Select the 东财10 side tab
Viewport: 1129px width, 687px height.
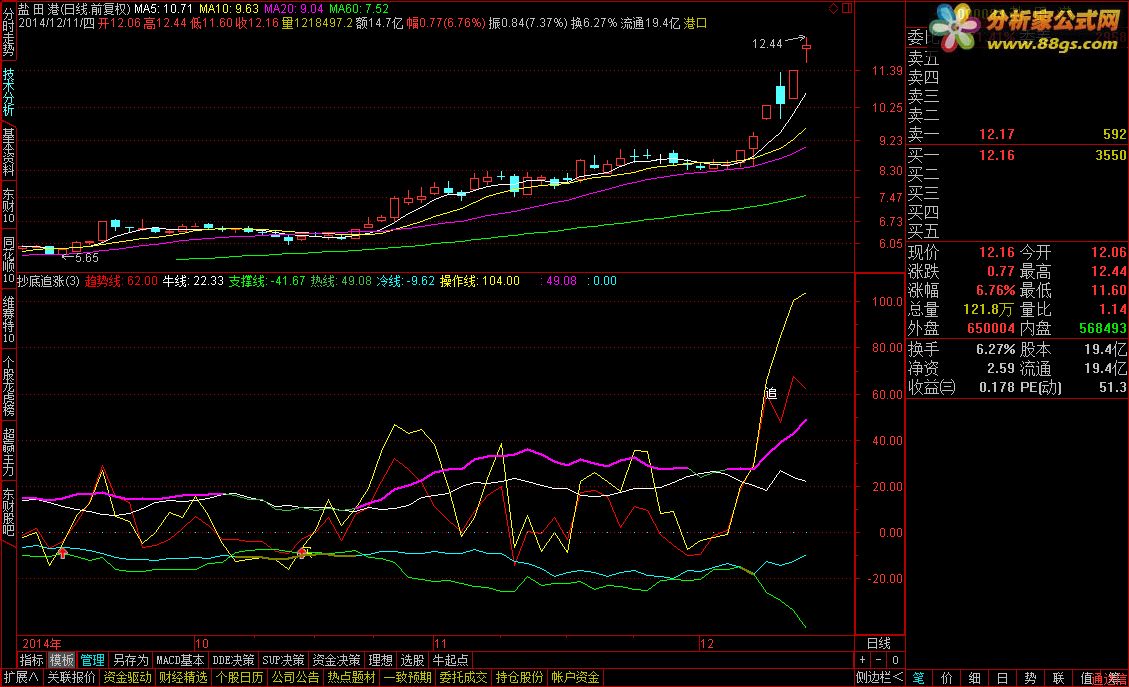click(x=8, y=206)
